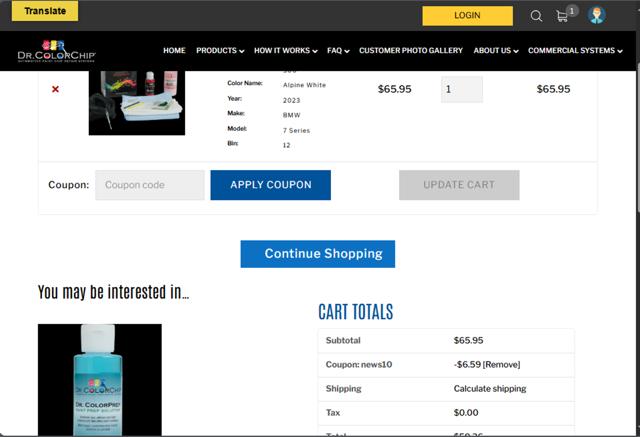Click the cart item count badge
This screenshot has width=640, height=437.
pos(572,11)
